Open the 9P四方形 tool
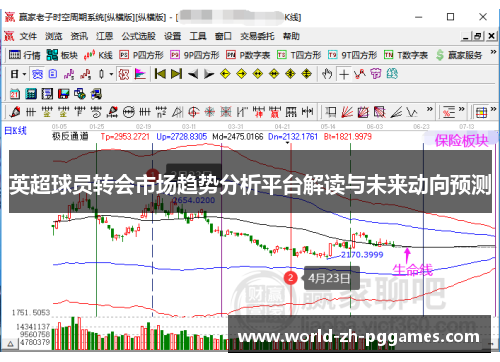The image size is (500, 362). [x=195, y=55]
